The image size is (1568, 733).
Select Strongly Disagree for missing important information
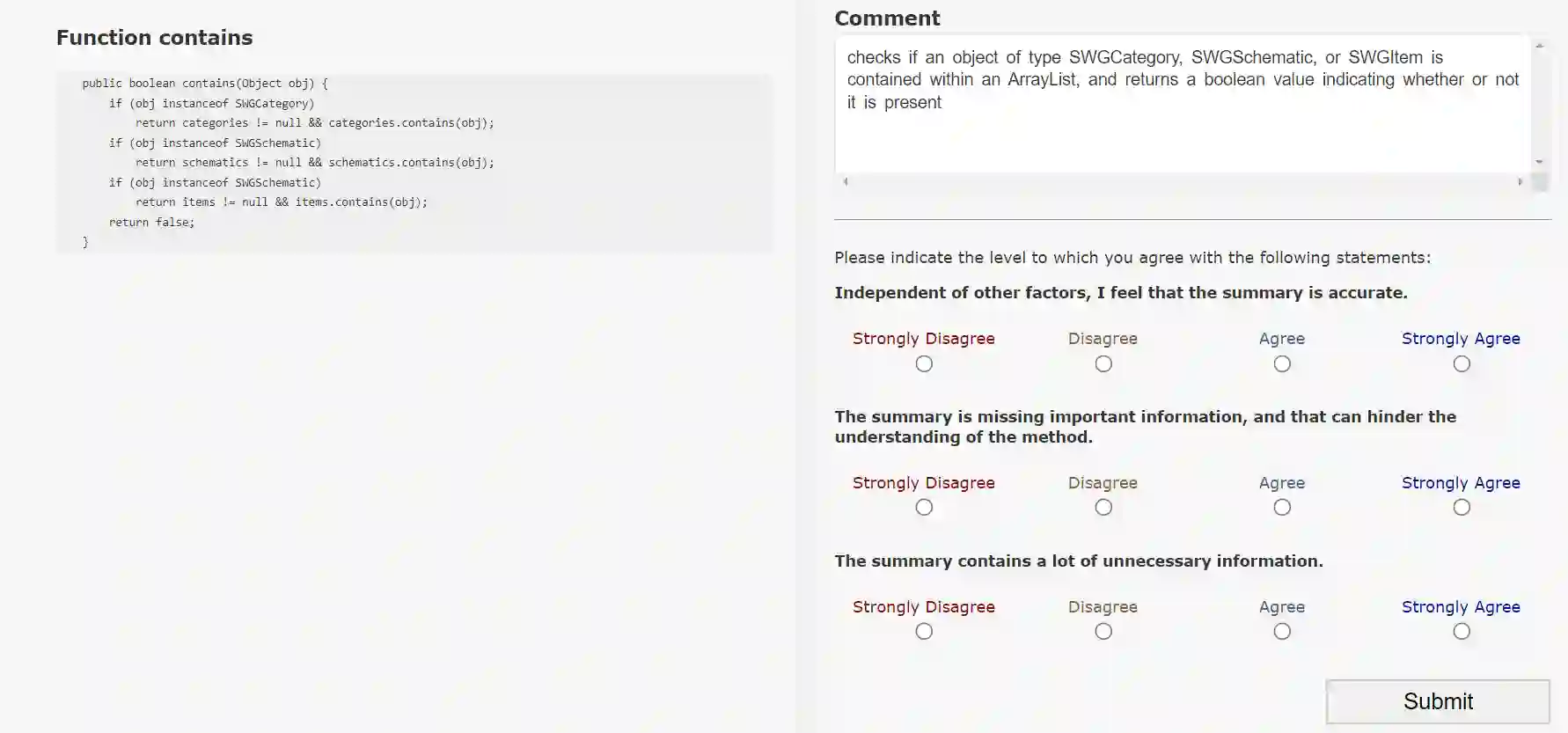pyautogui.click(x=924, y=508)
